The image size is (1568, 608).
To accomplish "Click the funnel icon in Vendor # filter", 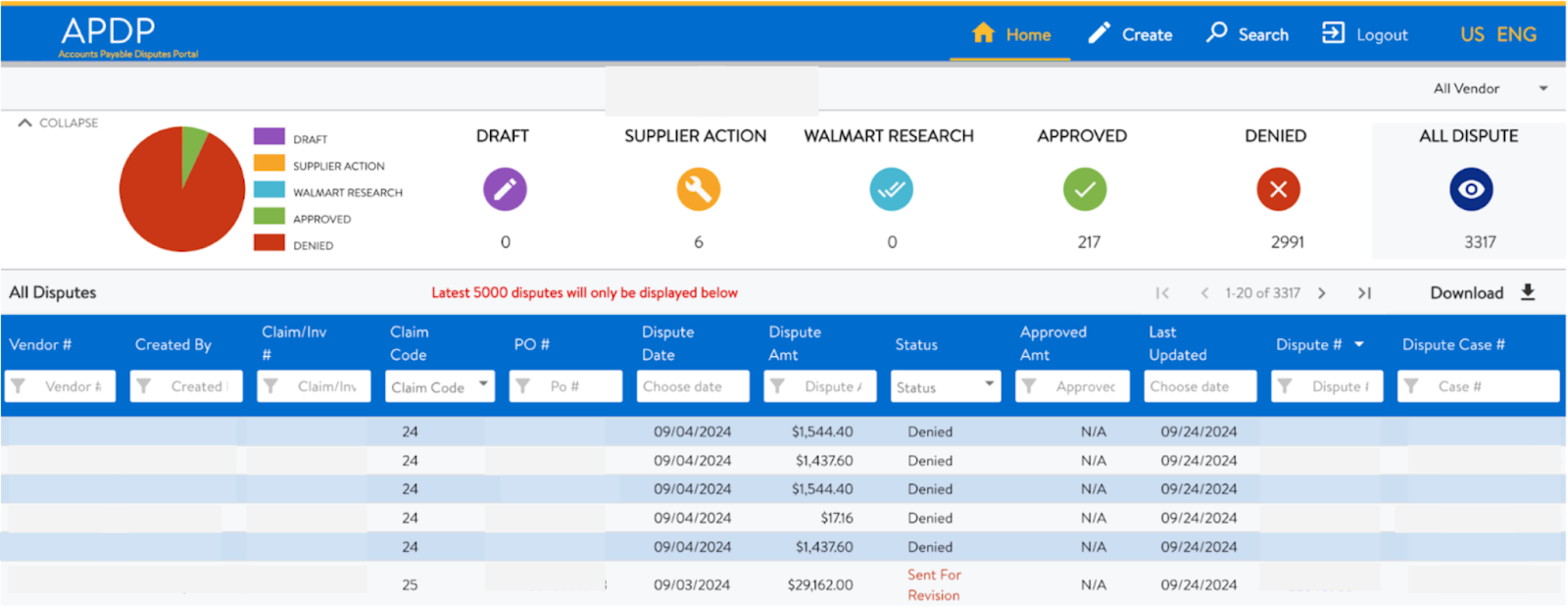I will tap(18, 386).
